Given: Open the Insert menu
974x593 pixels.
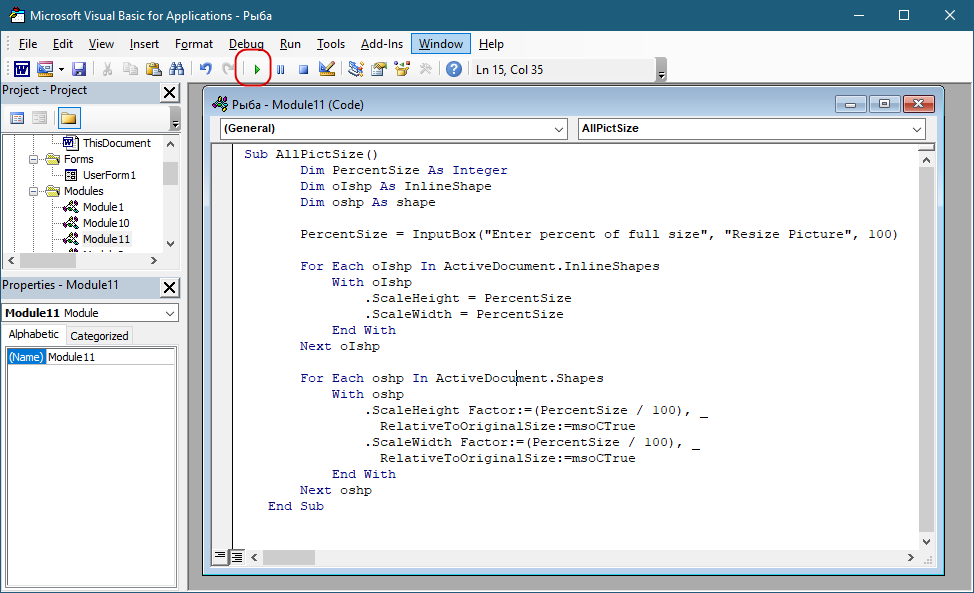Looking at the screenshot, I should 144,44.
